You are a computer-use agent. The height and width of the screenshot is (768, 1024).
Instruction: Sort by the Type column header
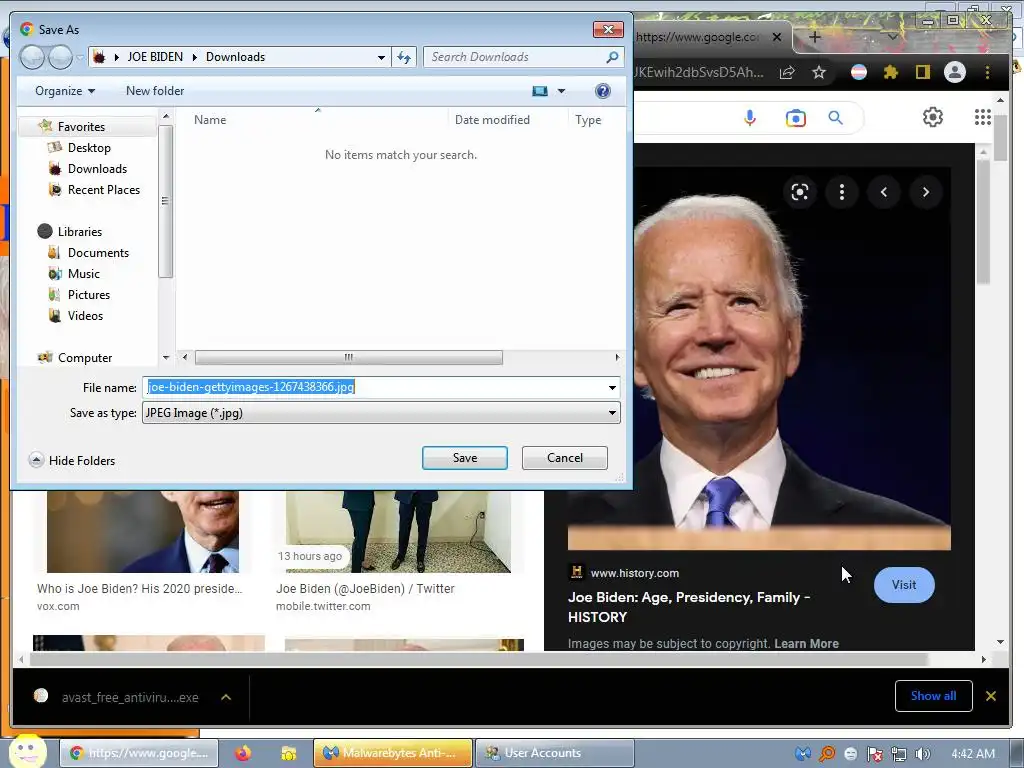tap(588, 120)
